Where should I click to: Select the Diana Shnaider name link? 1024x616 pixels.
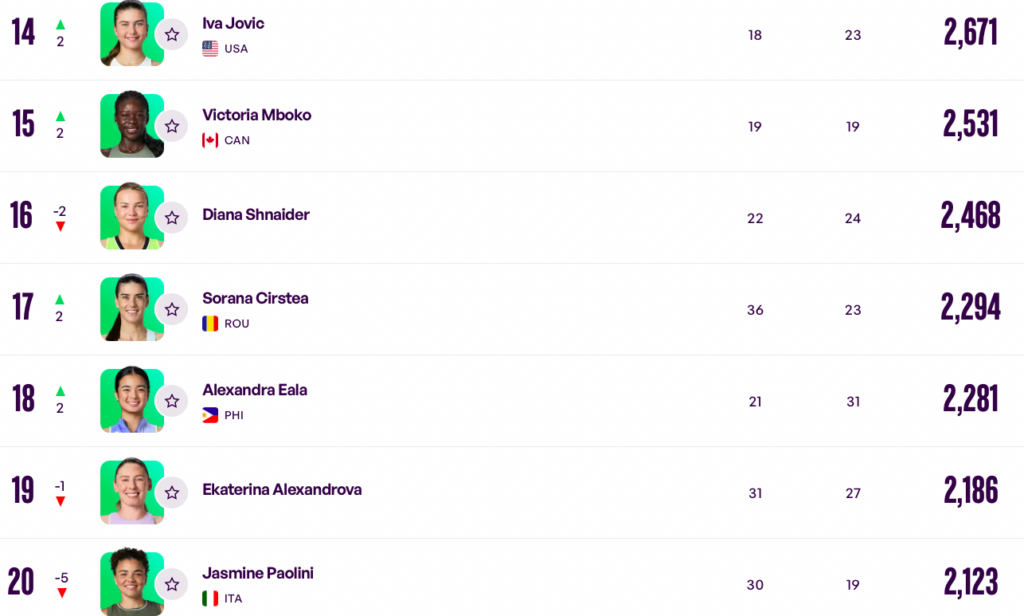tap(256, 215)
